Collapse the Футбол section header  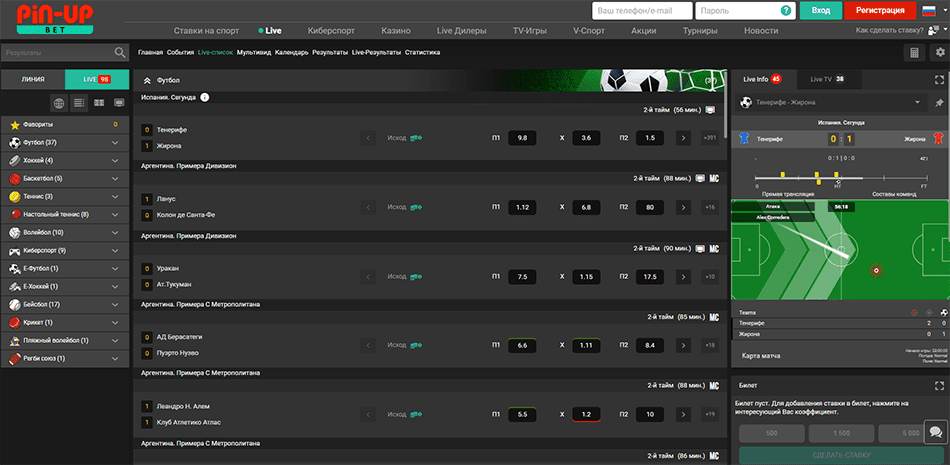click(148, 79)
